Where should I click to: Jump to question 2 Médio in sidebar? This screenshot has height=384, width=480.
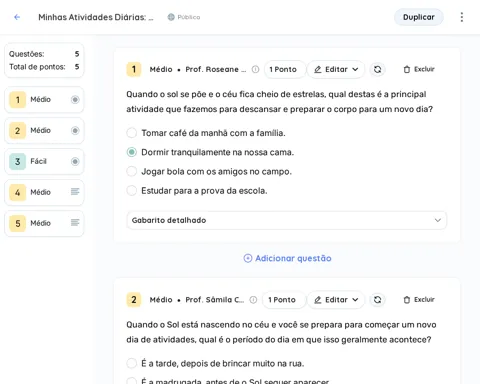(44, 130)
